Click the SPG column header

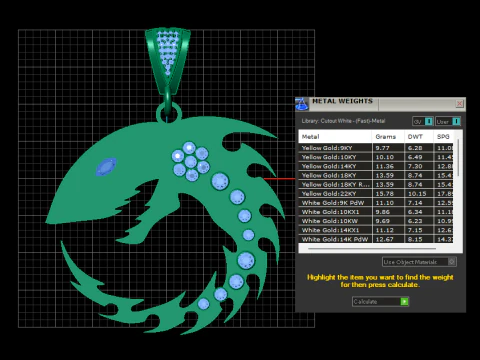(443, 137)
